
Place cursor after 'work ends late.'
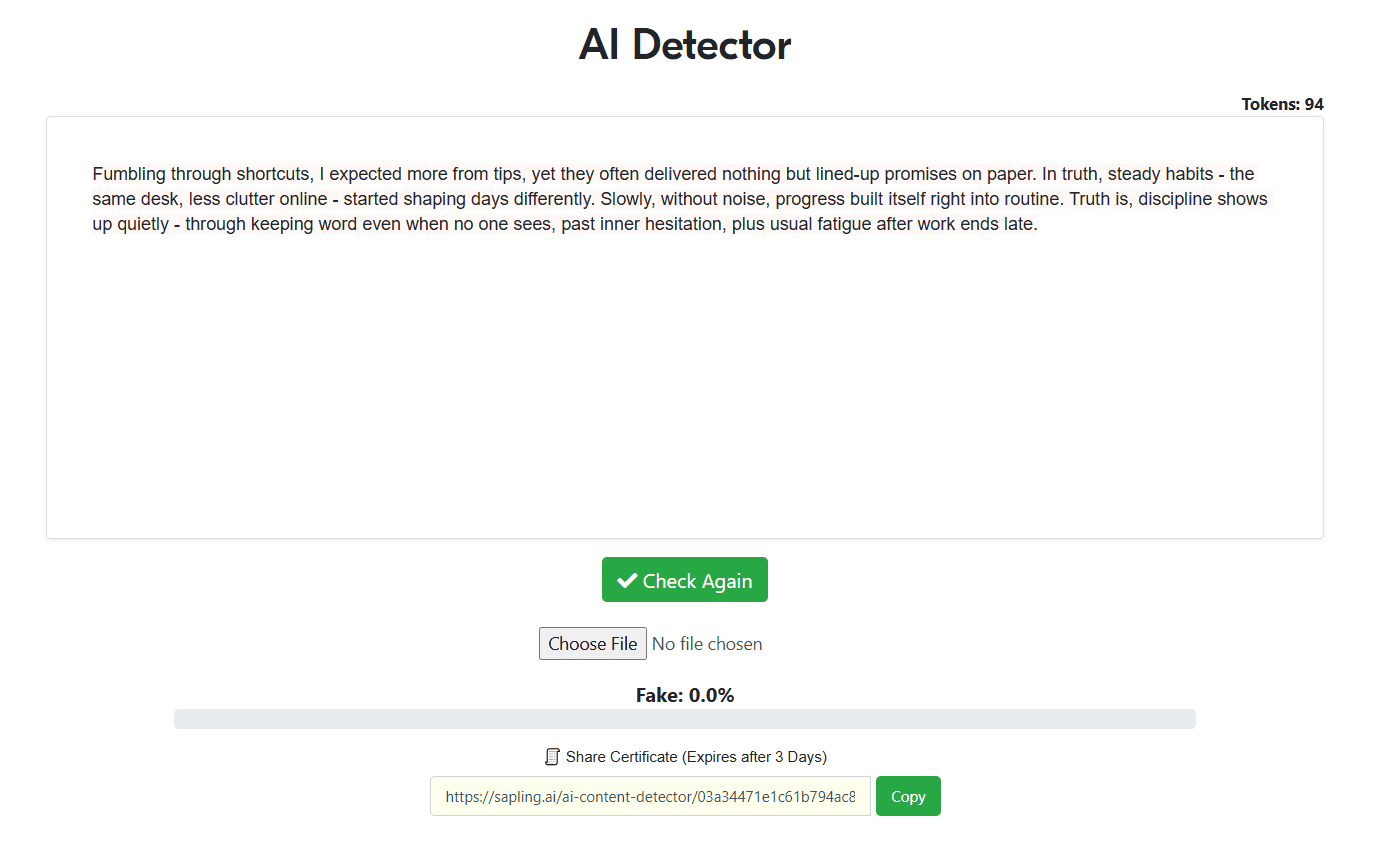[x=1039, y=224]
